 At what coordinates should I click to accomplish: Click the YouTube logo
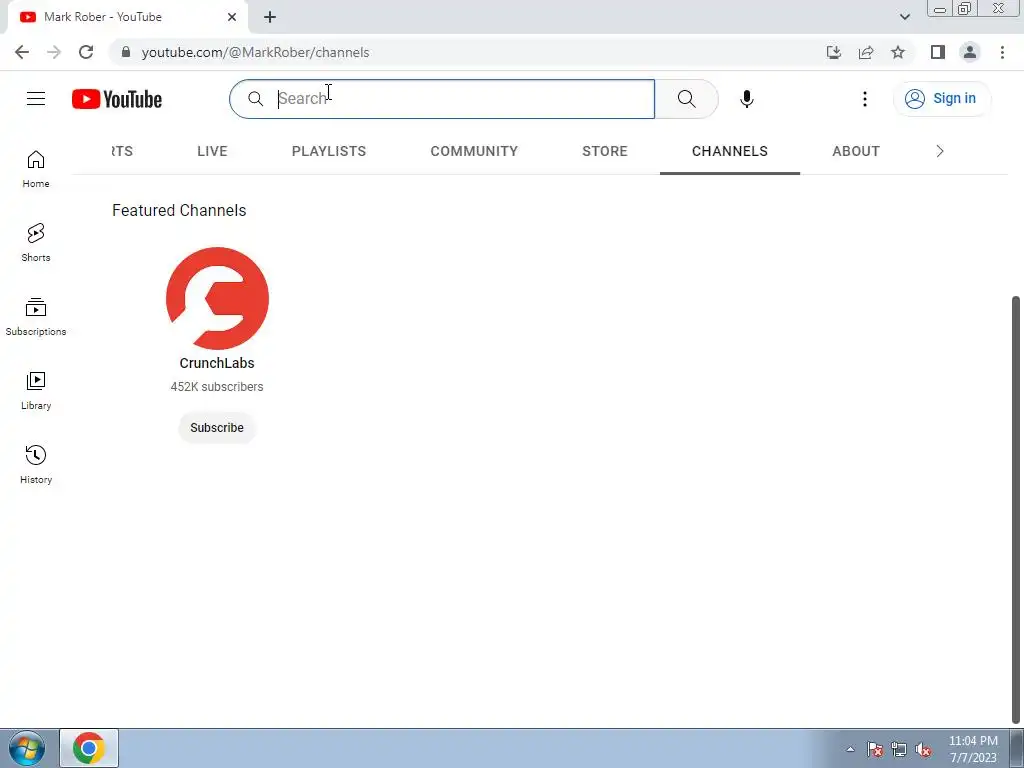[117, 99]
